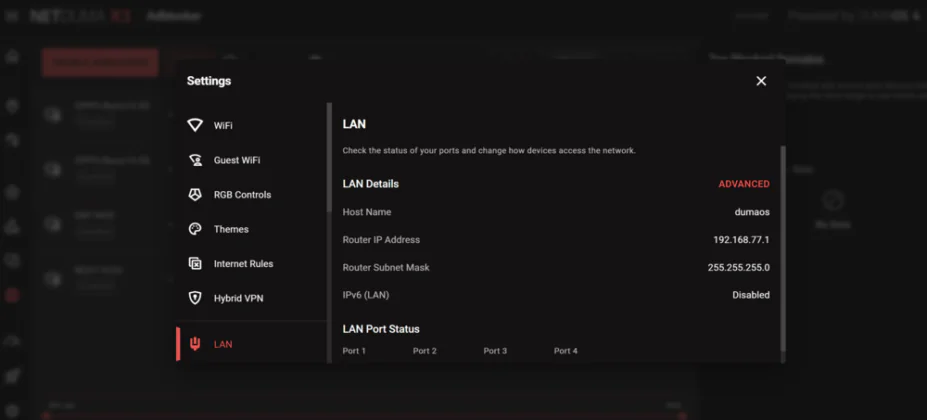Close the Settings dialog
The image size is (927, 420).
click(761, 81)
